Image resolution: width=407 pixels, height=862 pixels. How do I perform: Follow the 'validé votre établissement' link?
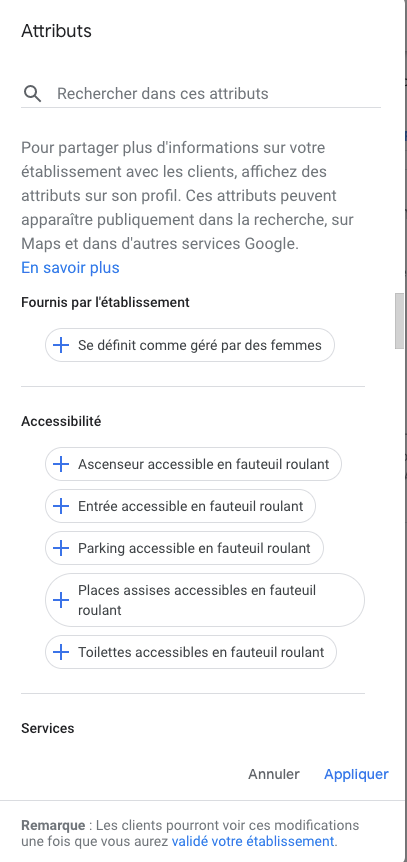pyautogui.click(x=253, y=841)
